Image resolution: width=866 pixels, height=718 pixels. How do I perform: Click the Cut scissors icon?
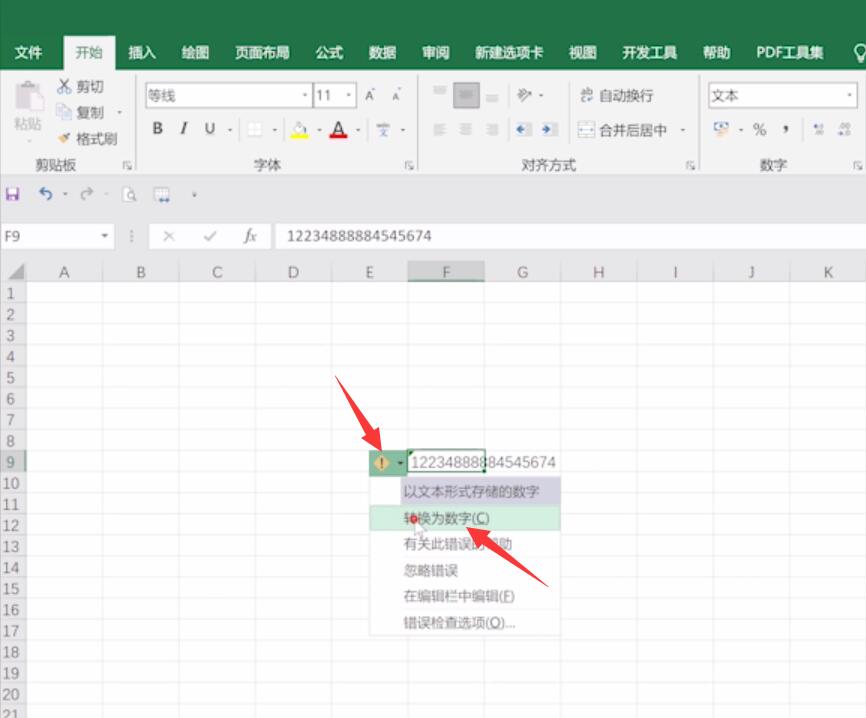click(64, 86)
